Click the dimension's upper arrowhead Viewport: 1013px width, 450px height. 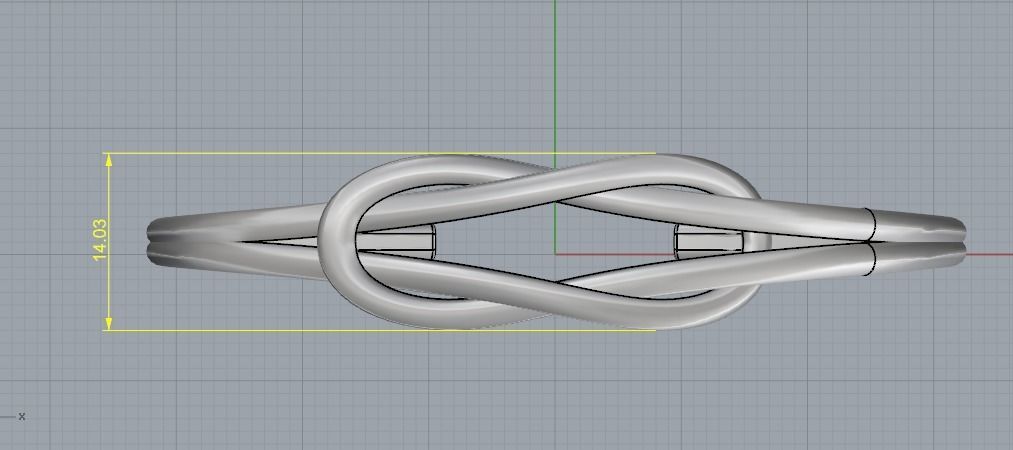point(109,160)
